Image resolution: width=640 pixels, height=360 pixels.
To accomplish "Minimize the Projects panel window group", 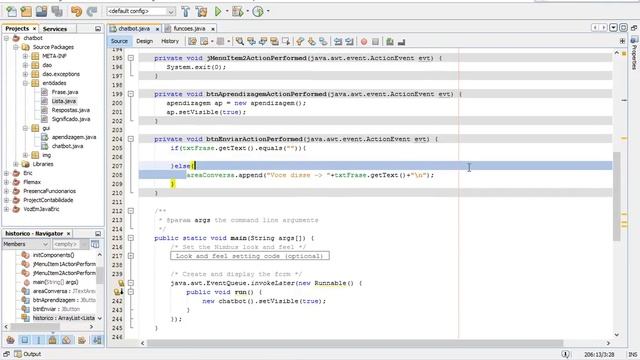I will pyautogui.click(x=98, y=29).
